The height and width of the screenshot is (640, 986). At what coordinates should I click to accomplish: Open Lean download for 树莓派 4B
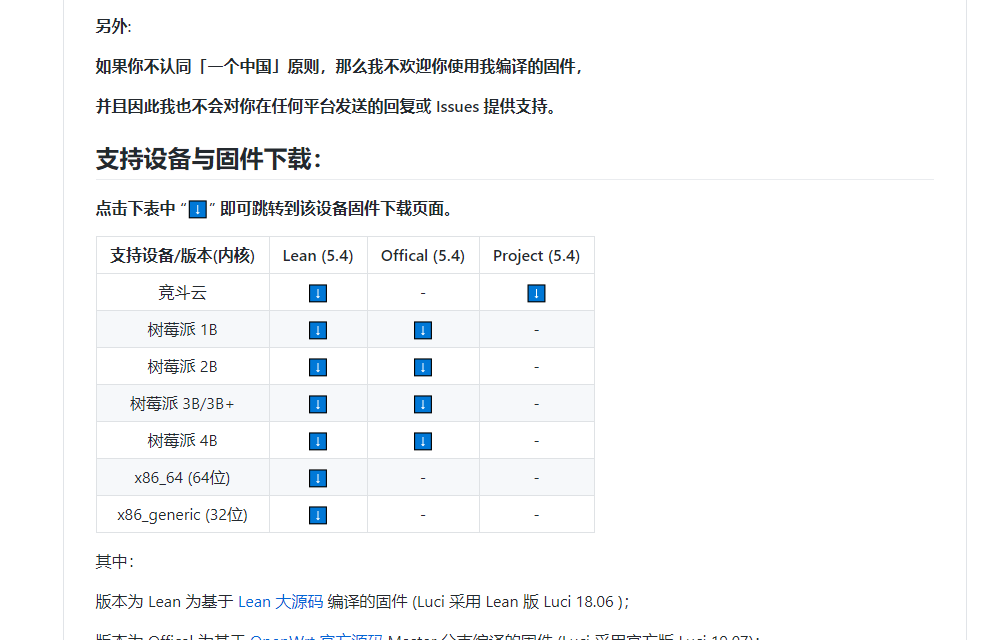[x=318, y=441]
